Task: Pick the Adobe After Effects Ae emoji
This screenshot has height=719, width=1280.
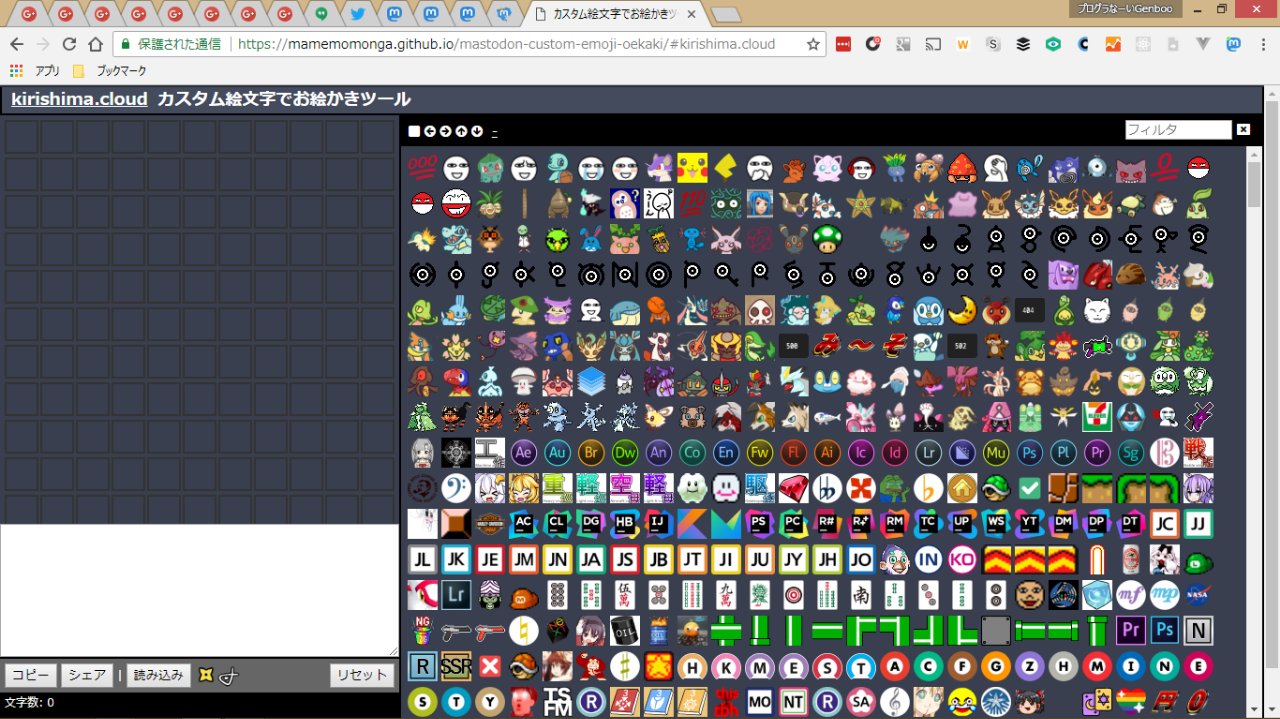Action: [524, 452]
